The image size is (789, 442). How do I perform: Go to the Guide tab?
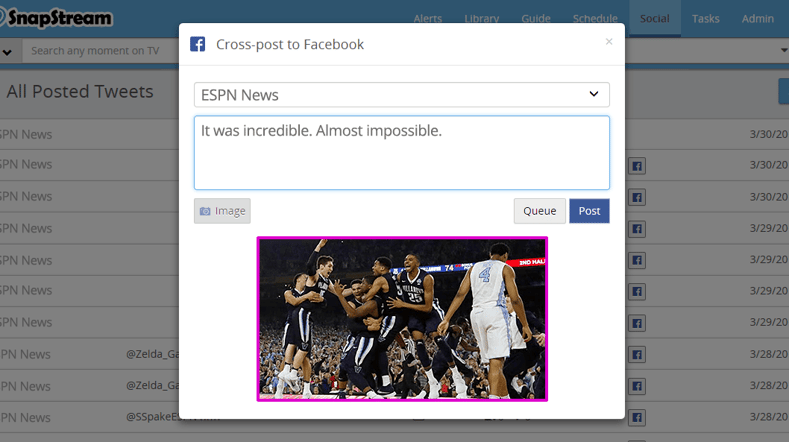pyautogui.click(x=536, y=18)
